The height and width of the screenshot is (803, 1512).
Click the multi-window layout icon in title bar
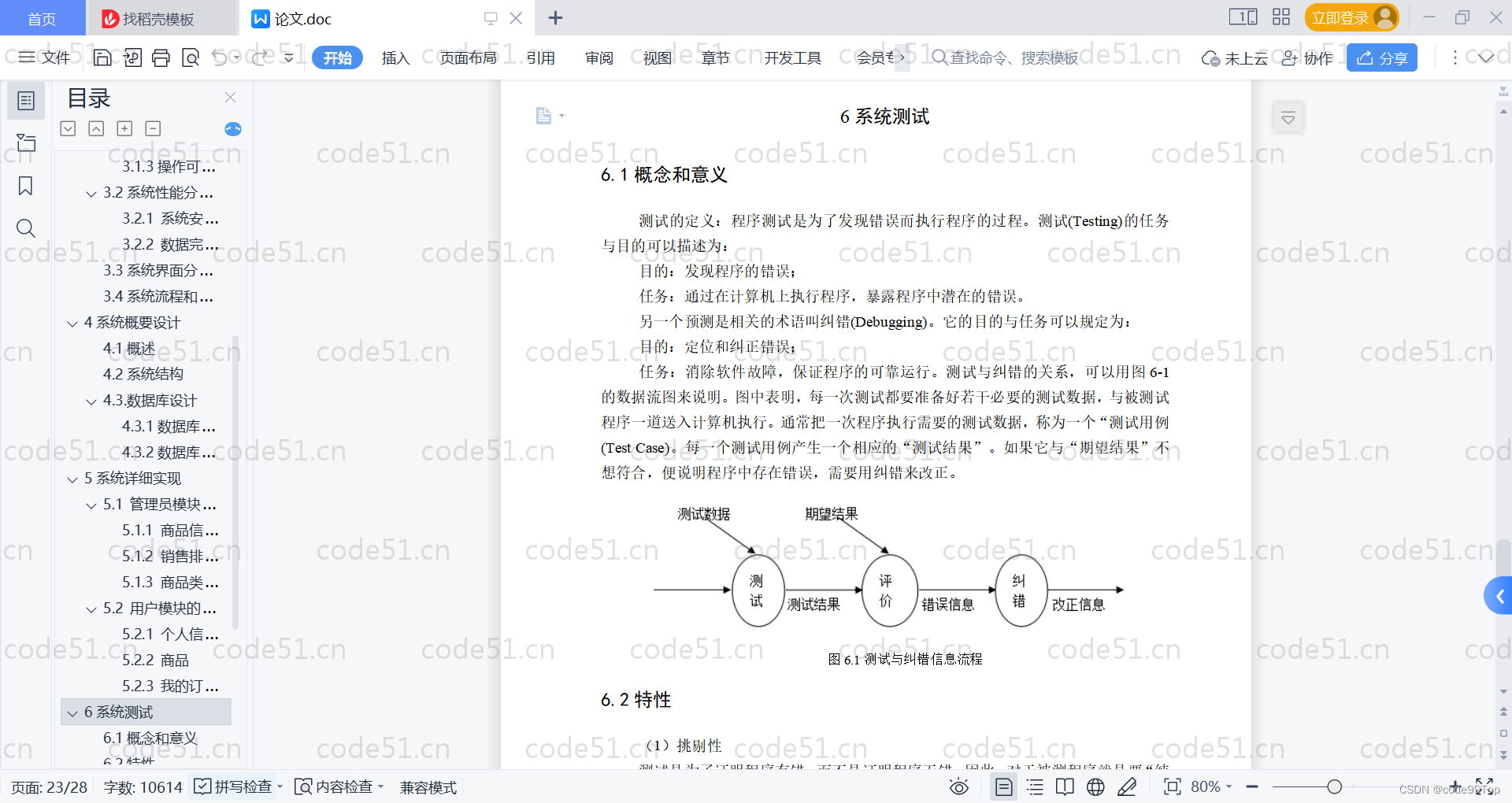1243,17
